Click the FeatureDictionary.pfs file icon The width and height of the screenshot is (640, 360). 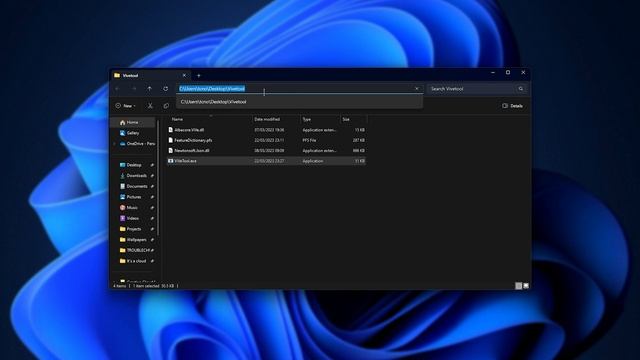pyautogui.click(x=171, y=140)
